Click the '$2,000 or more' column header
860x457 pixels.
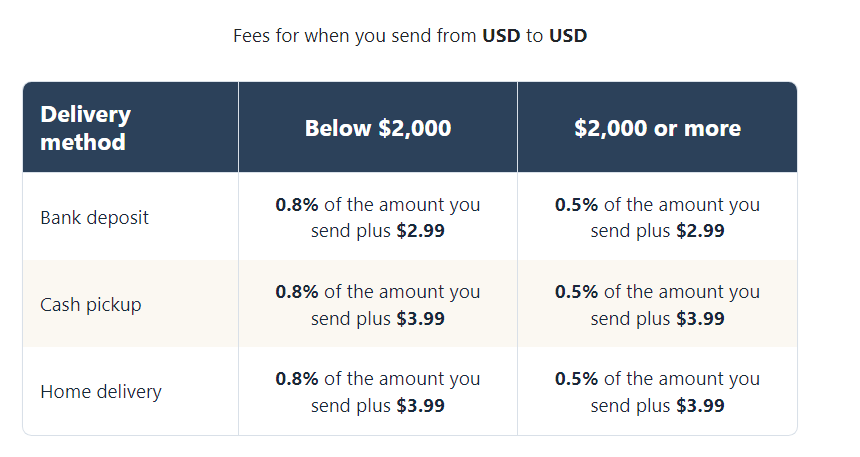coord(657,127)
